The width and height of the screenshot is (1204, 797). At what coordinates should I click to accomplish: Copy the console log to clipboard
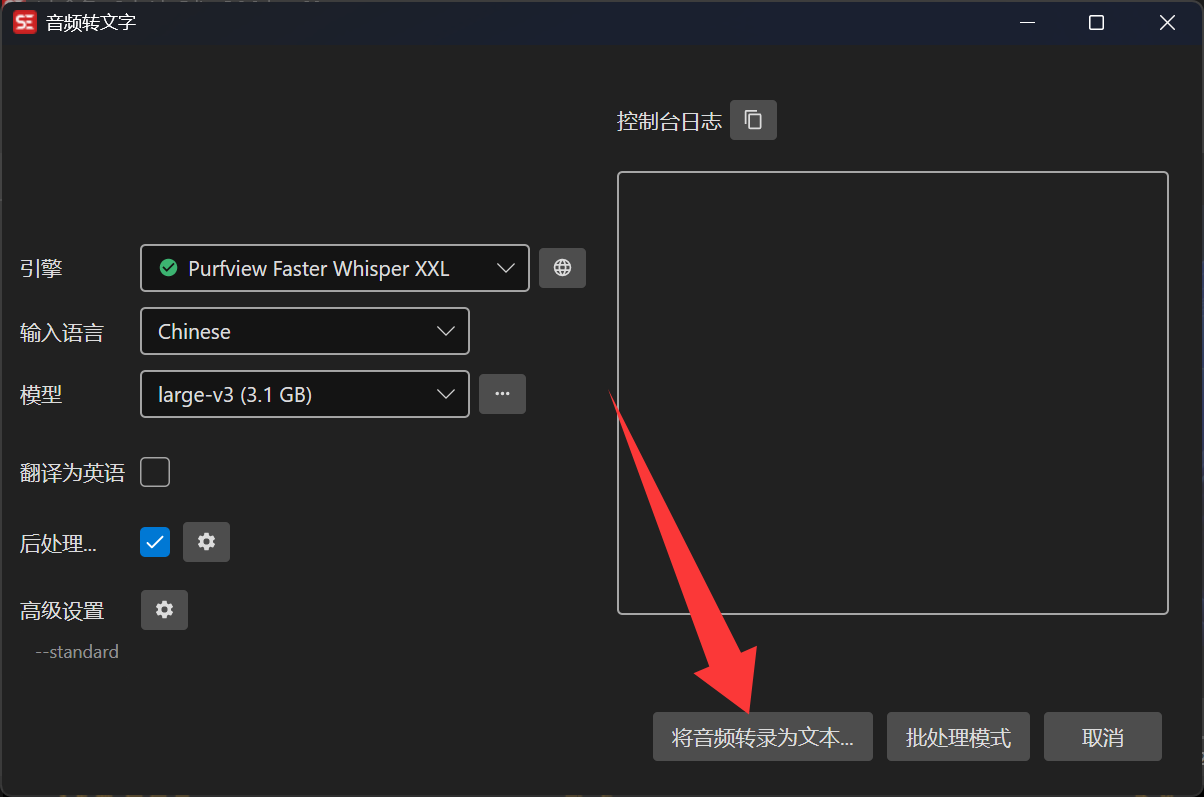point(753,120)
